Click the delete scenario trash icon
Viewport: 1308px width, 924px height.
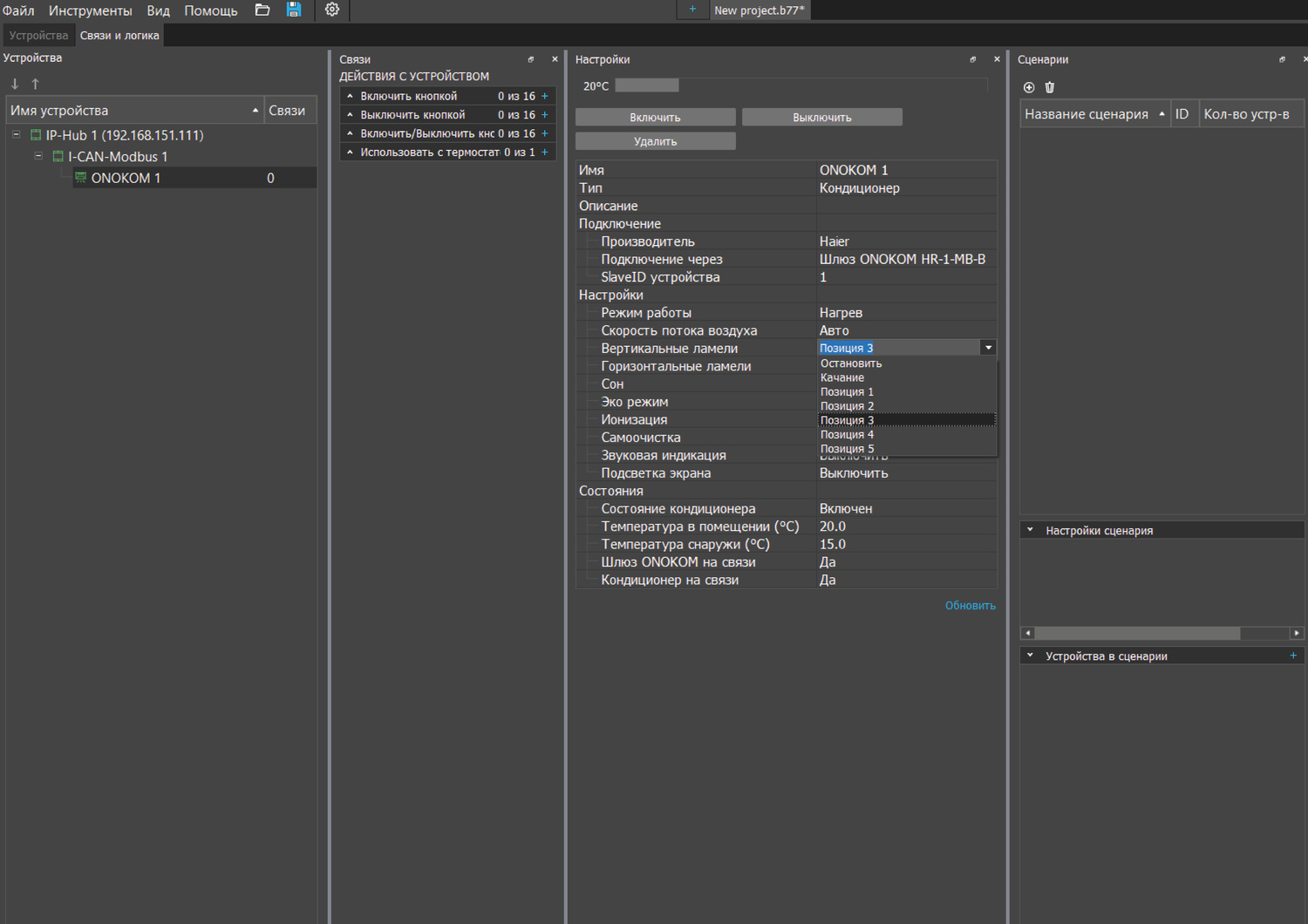pos(1050,87)
